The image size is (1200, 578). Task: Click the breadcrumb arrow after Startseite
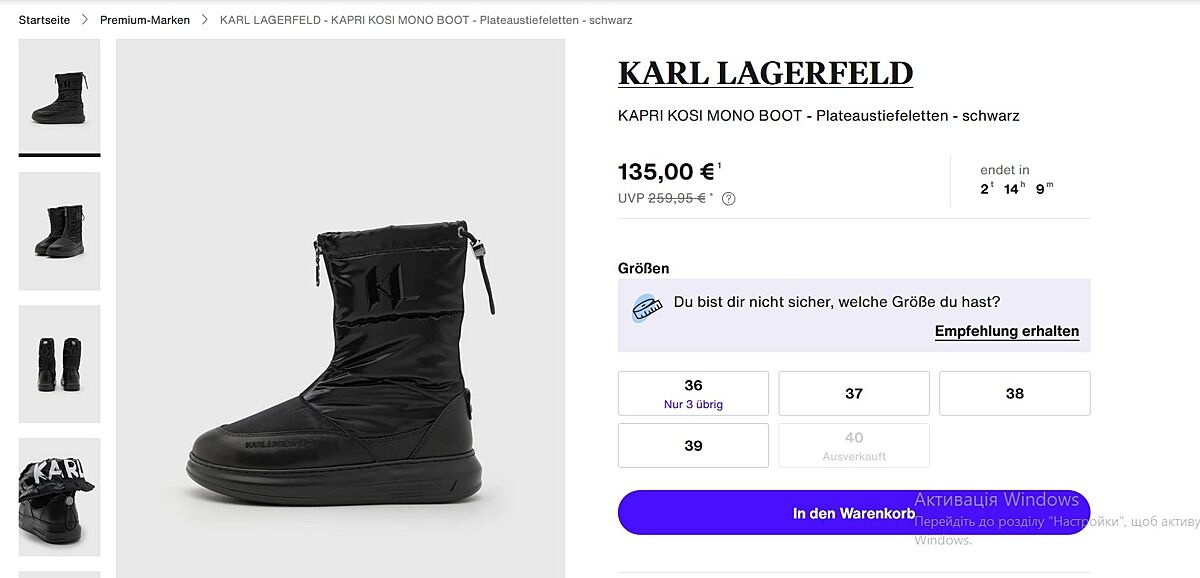pyautogui.click(x=85, y=20)
